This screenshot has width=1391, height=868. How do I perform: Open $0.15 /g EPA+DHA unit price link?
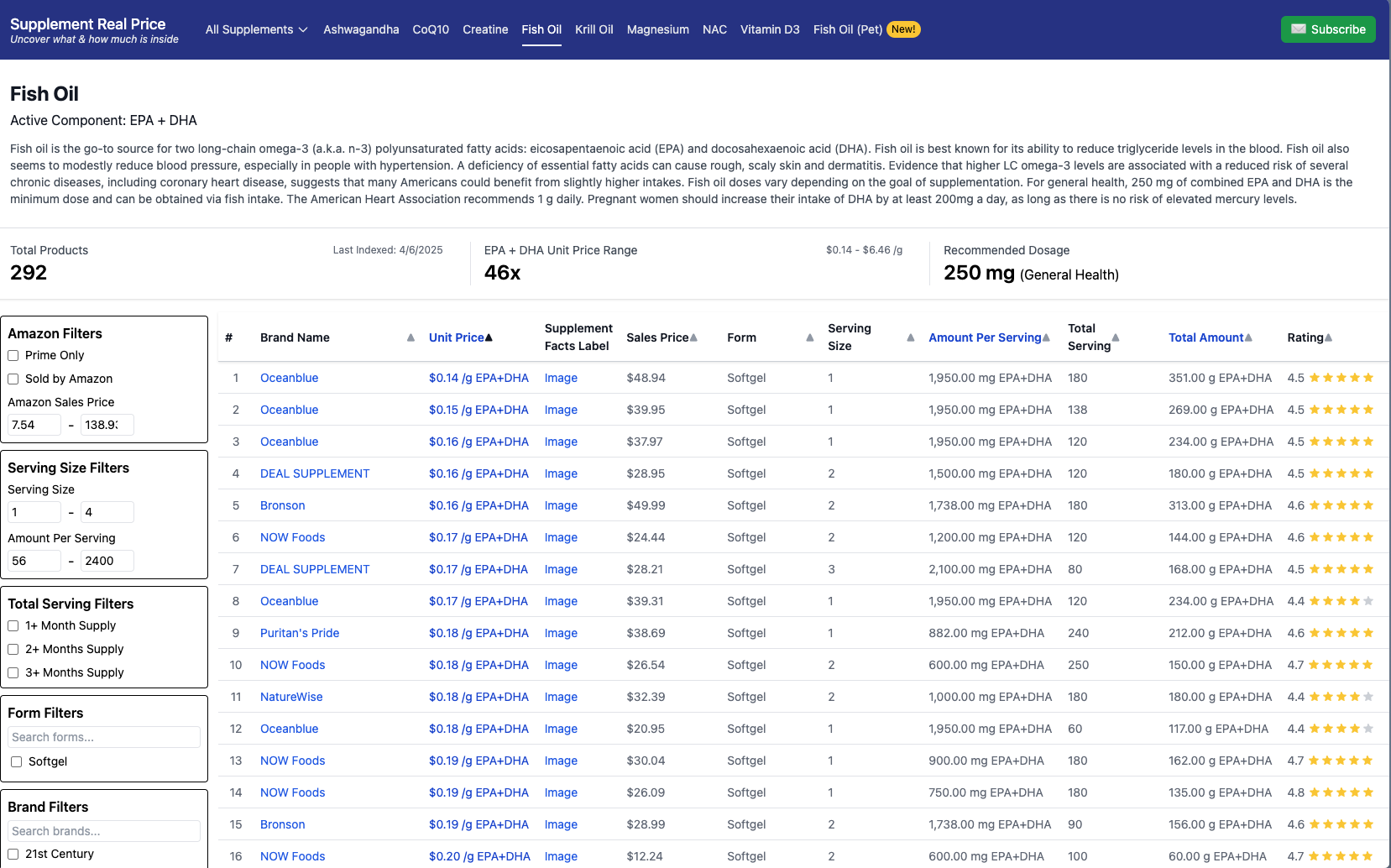tap(478, 410)
